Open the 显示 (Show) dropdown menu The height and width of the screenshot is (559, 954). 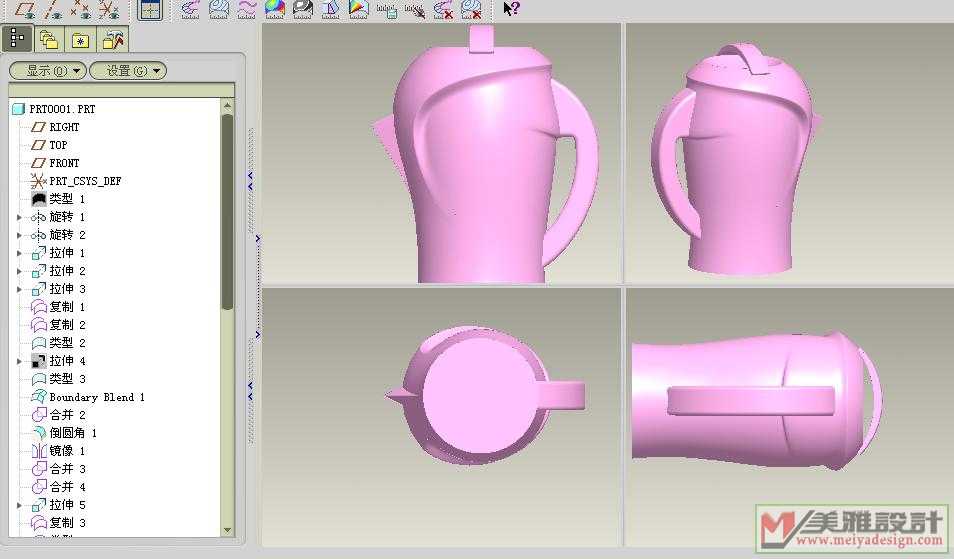click(x=47, y=71)
